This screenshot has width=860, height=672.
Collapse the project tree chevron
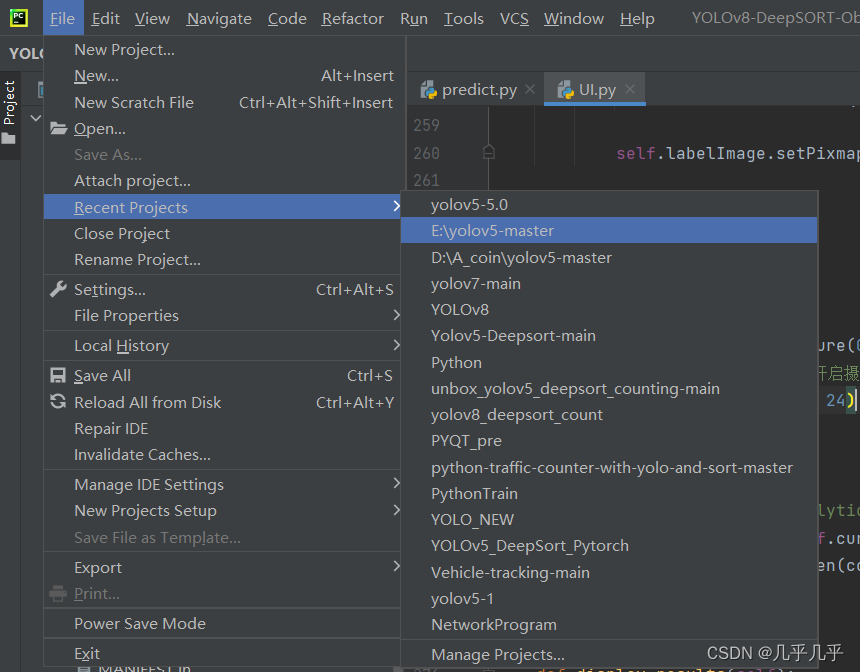[36, 118]
